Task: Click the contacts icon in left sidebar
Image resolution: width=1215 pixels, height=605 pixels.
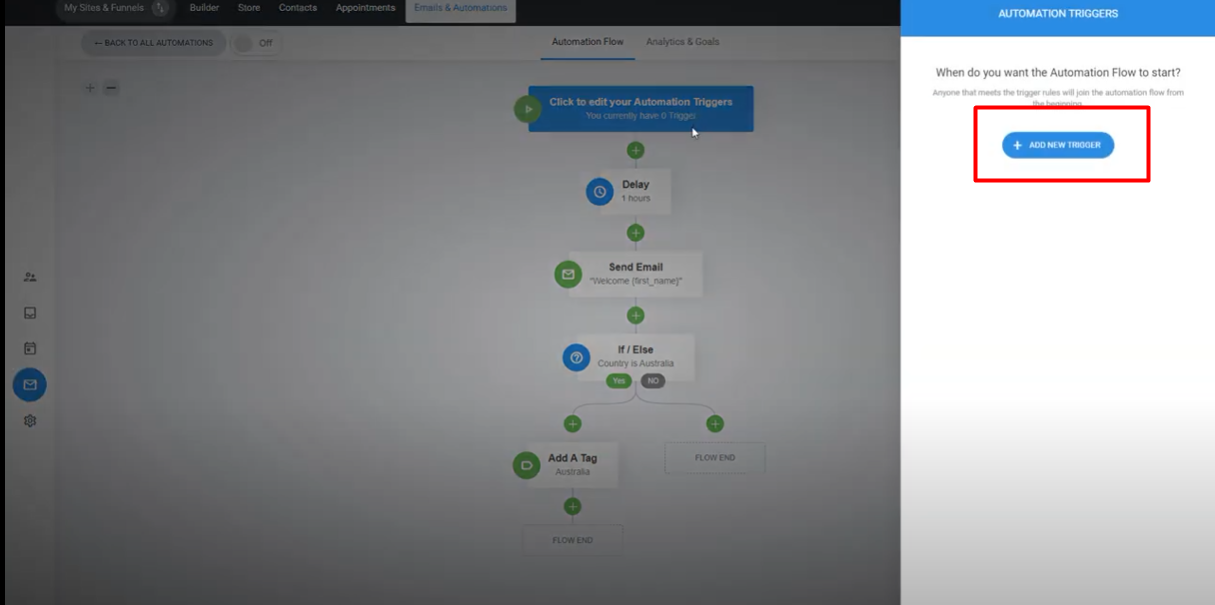Action: (x=30, y=277)
